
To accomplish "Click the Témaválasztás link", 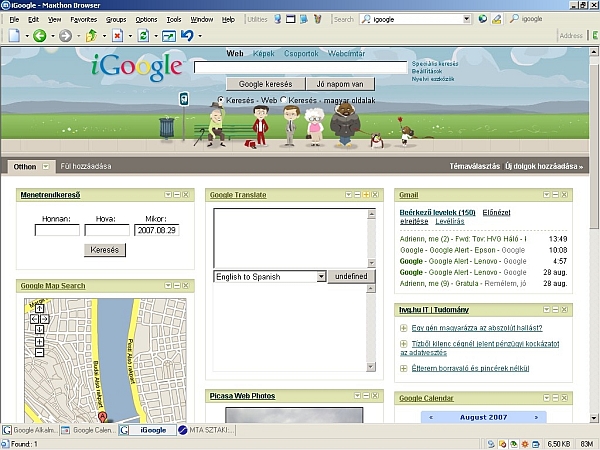I will (474, 166).
